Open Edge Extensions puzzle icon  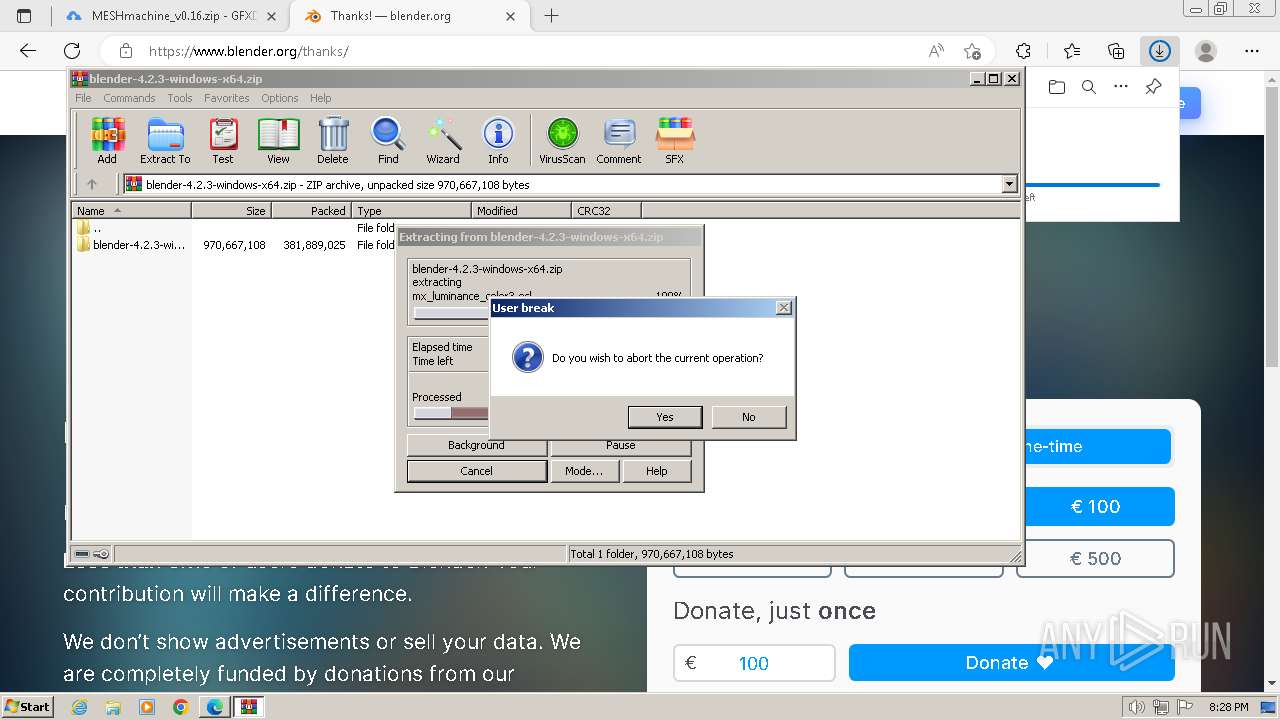pos(1023,51)
